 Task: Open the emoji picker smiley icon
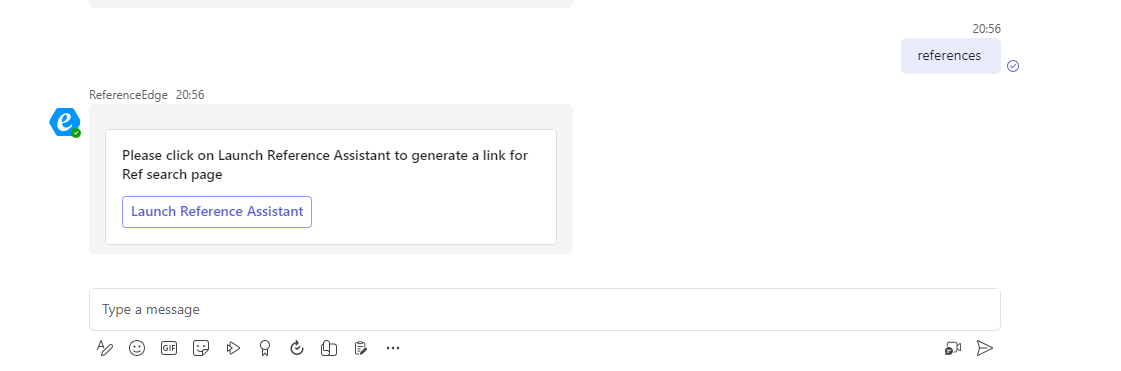(x=137, y=348)
